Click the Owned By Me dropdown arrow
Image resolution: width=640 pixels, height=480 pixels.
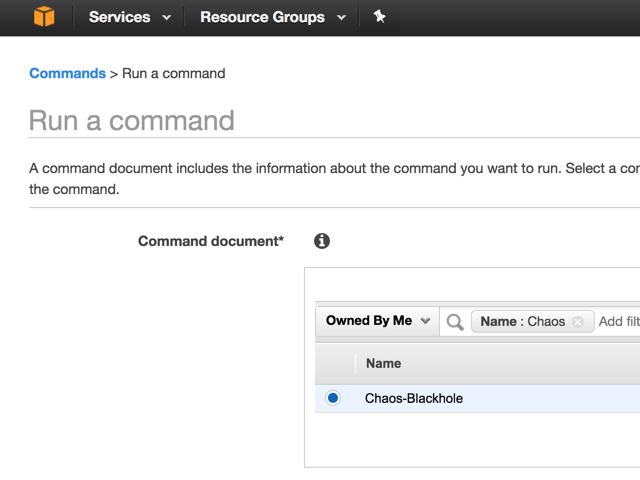point(425,322)
